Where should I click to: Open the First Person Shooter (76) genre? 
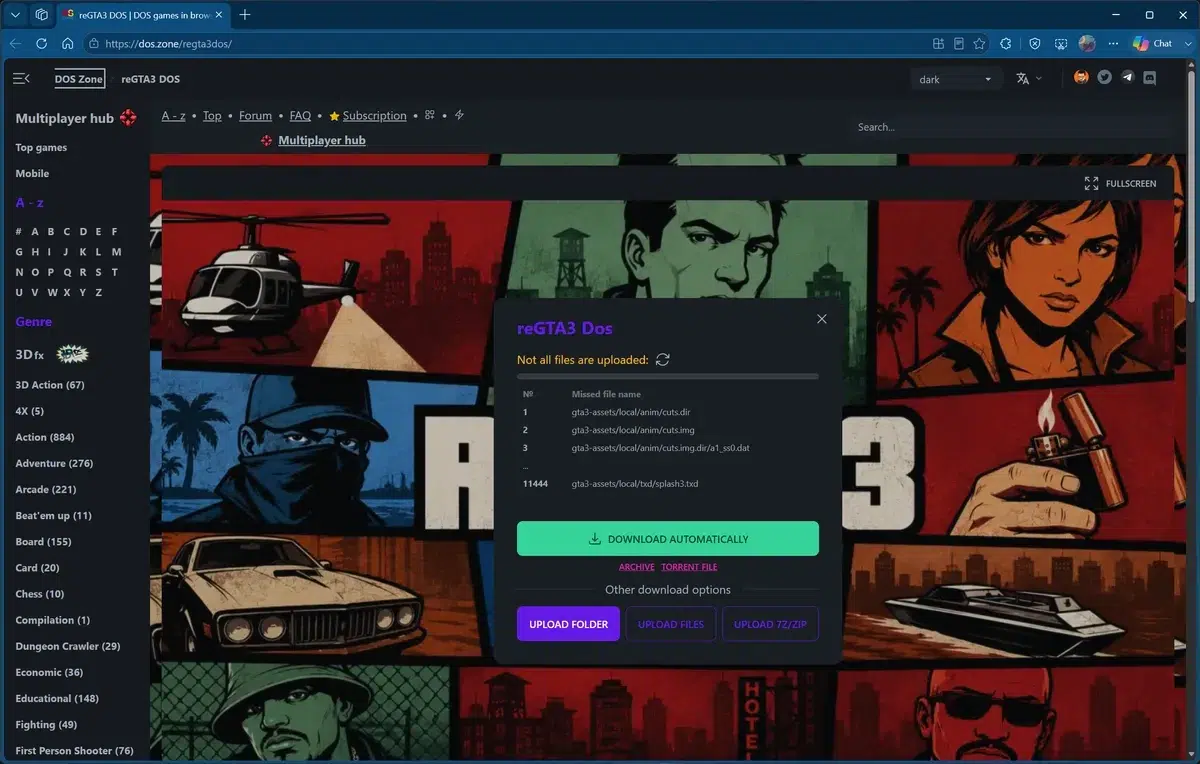[74, 750]
